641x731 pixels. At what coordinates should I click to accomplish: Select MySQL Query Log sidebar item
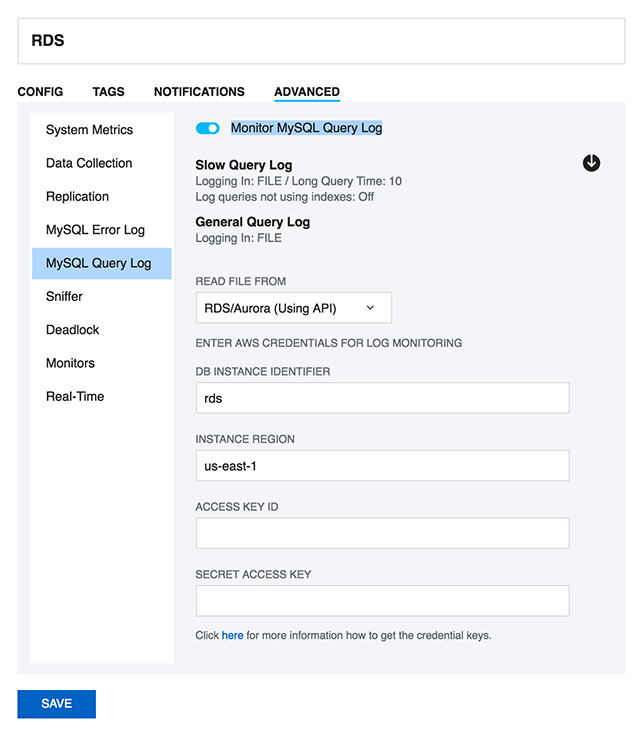pyautogui.click(x=98, y=263)
